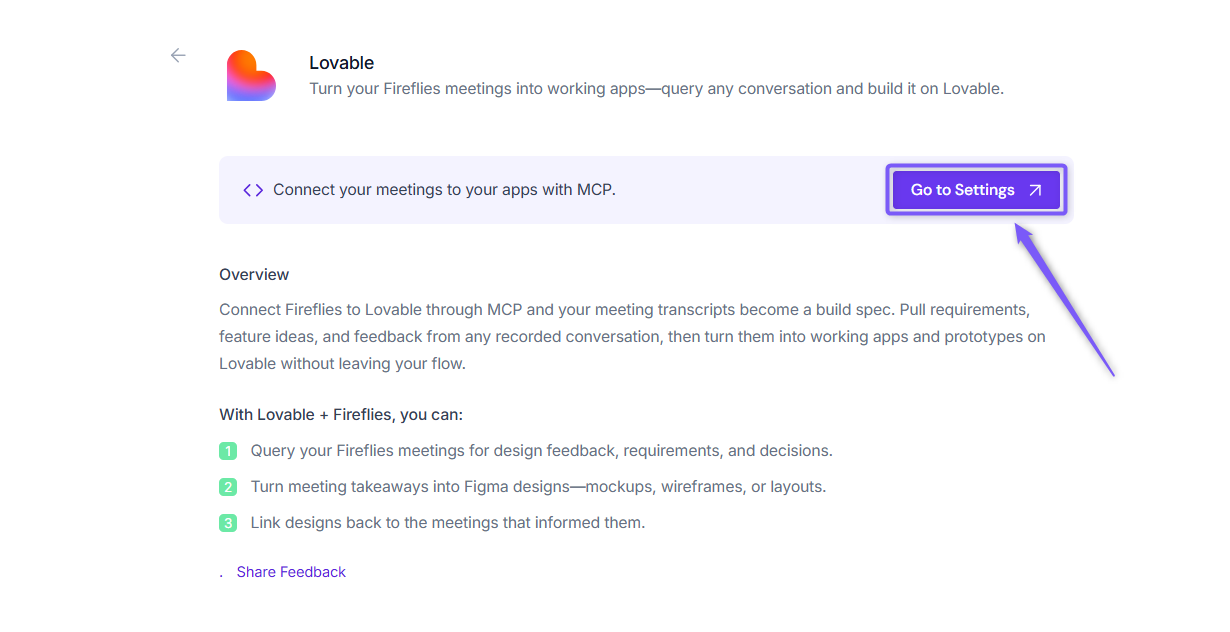The width and height of the screenshot is (1230, 632).
Task: Select the Lovable title heading
Action: (x=342, y=63)
